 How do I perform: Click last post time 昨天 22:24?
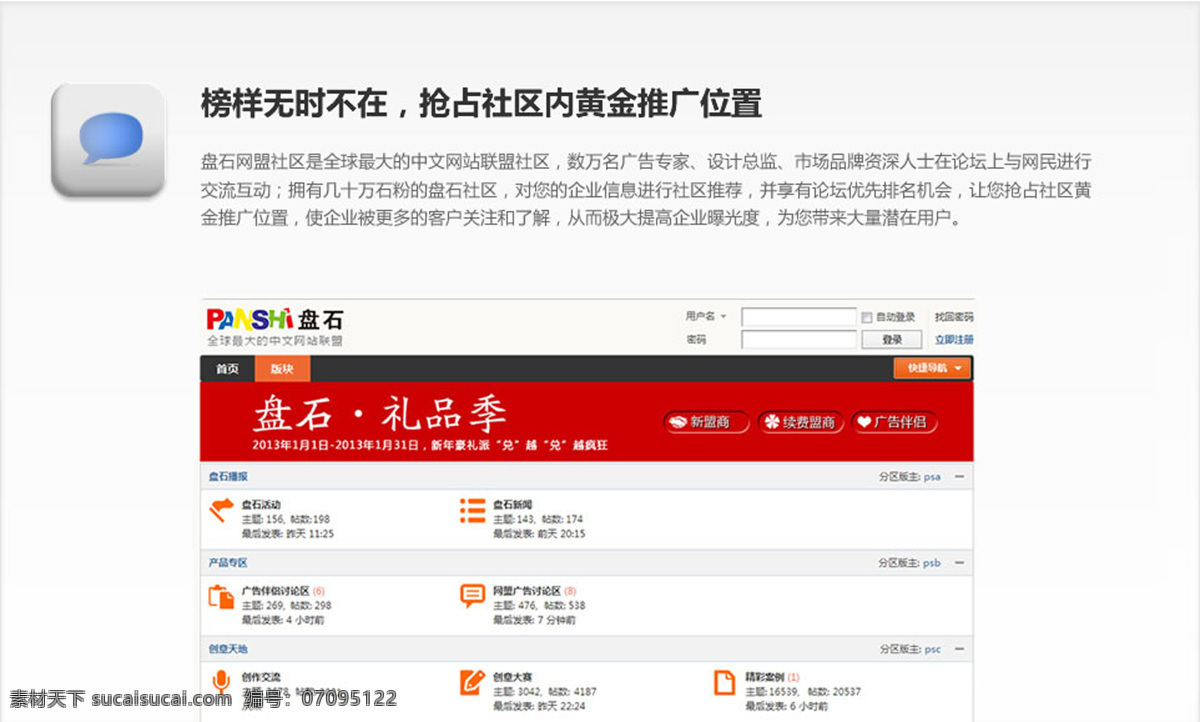pos(561,706)
